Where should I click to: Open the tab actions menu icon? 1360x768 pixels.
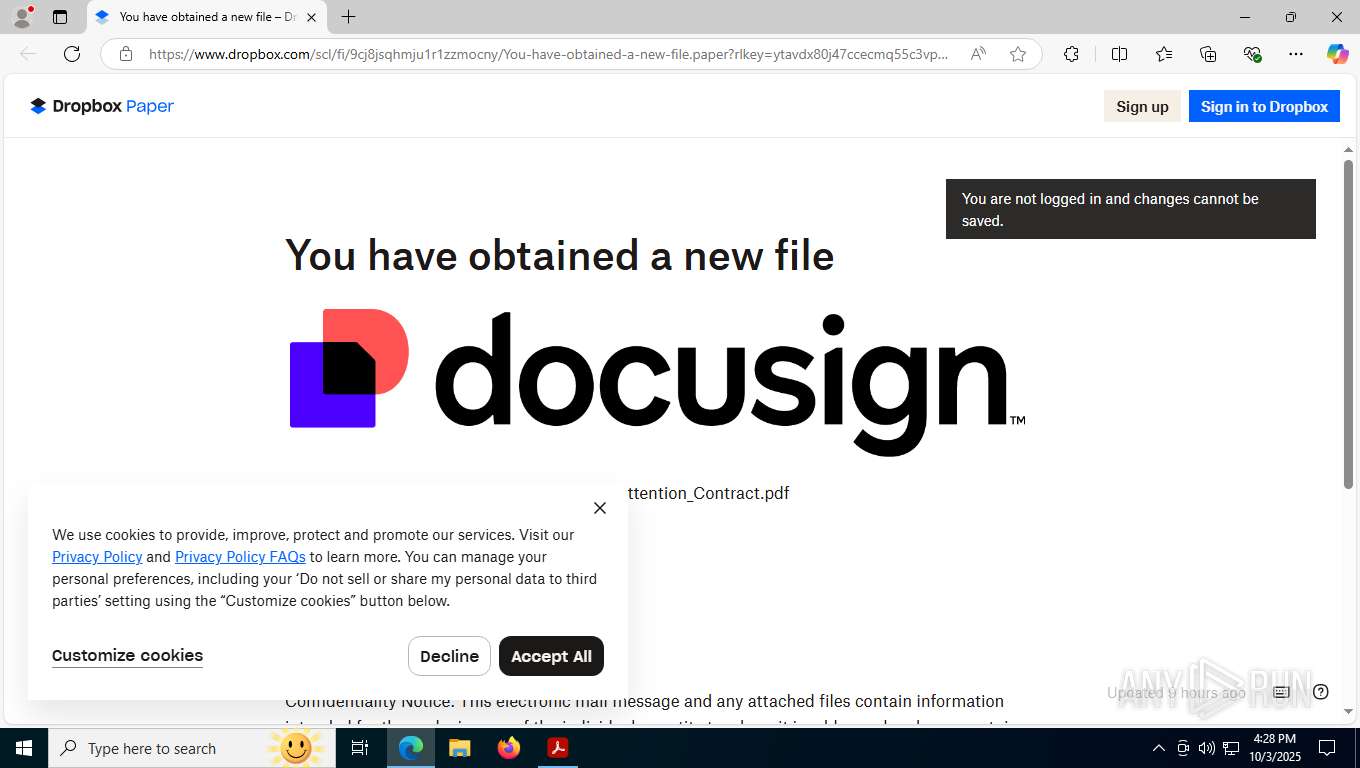tap(60, 17)
